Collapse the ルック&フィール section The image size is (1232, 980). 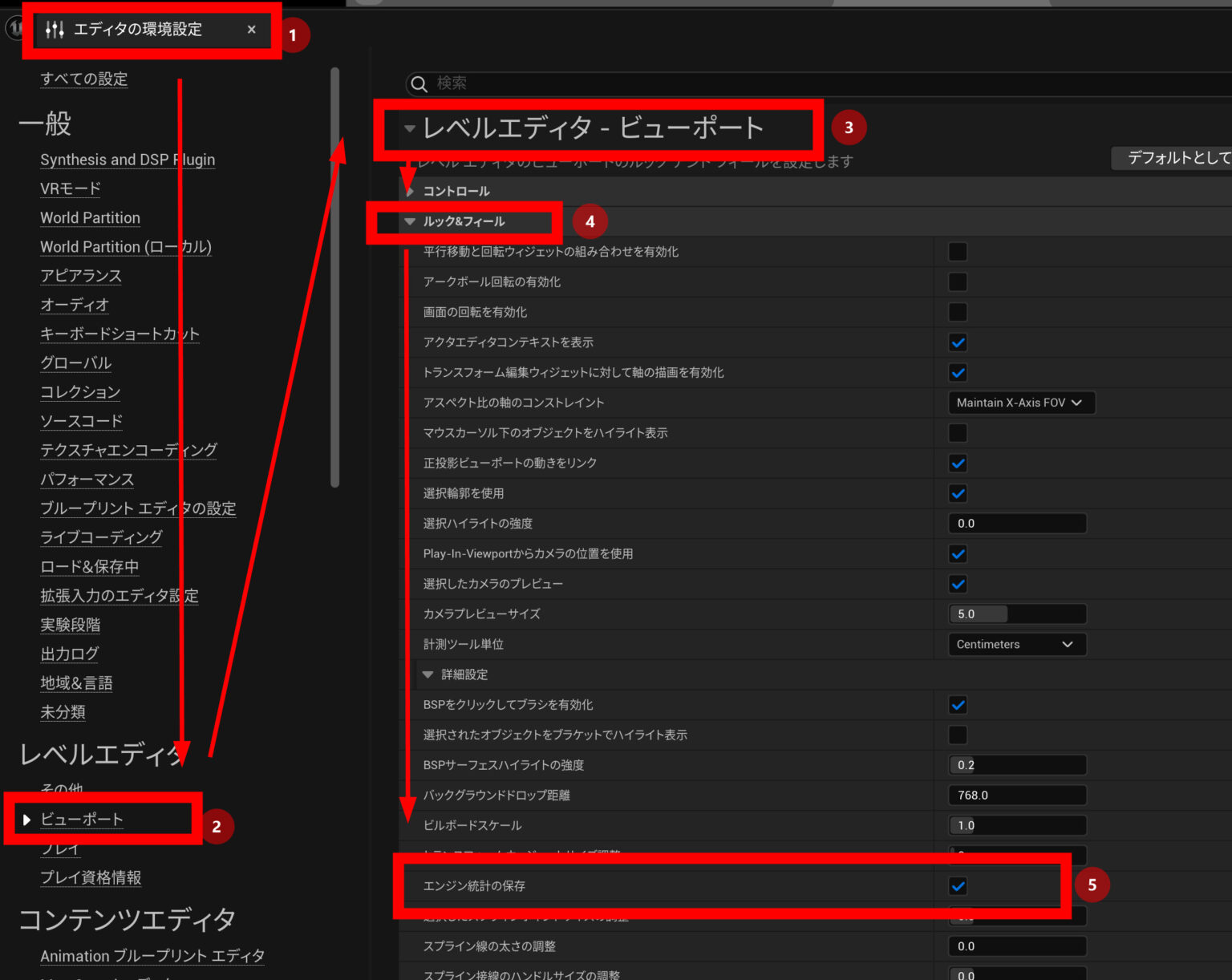pyautogui.click(x=411, y=221)
